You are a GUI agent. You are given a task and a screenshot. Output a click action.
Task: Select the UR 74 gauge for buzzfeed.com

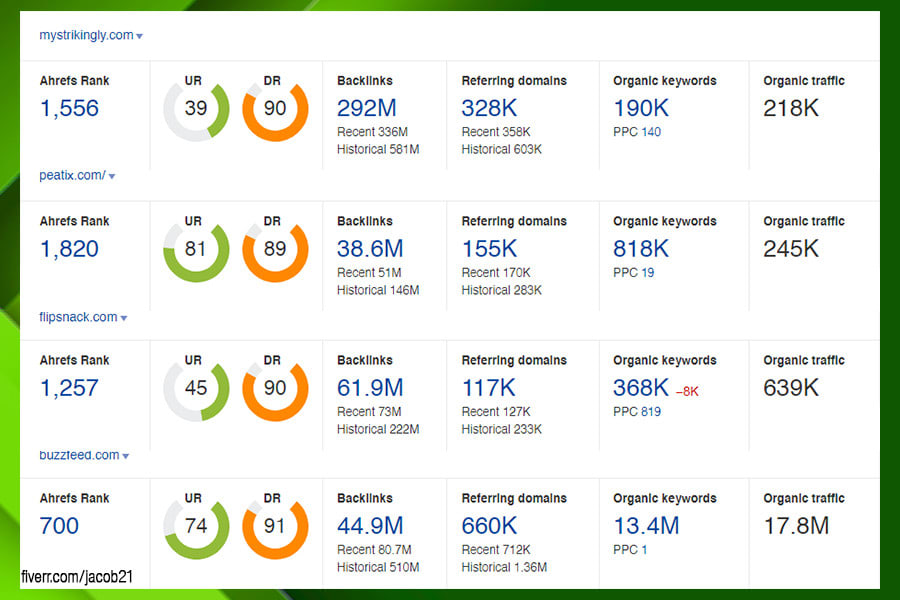[194, 525]
